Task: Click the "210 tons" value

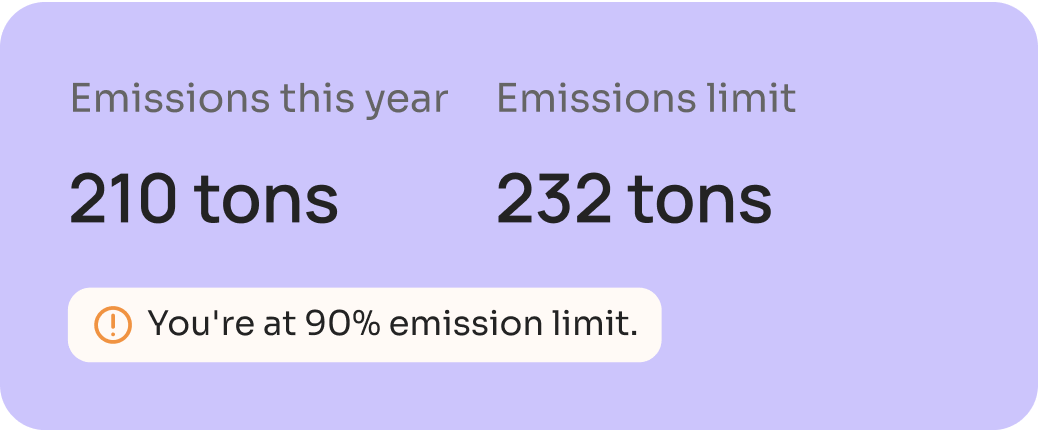Action: click(x=204, y=199)
